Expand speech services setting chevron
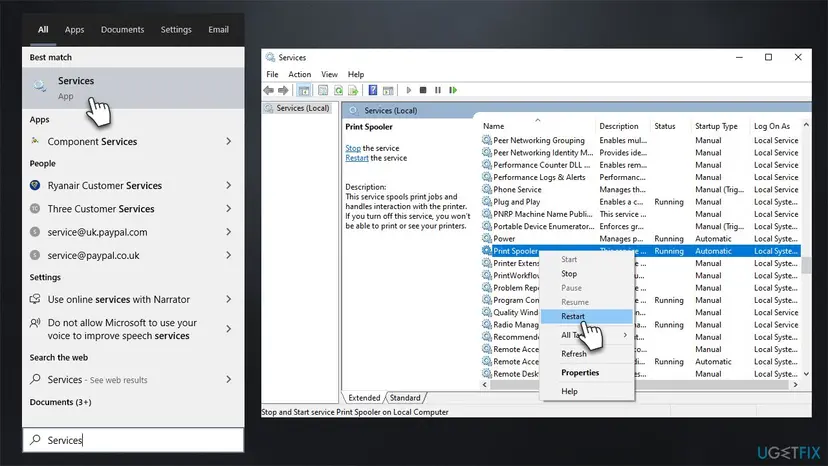 pyautogui.click(x=229, y=329)
